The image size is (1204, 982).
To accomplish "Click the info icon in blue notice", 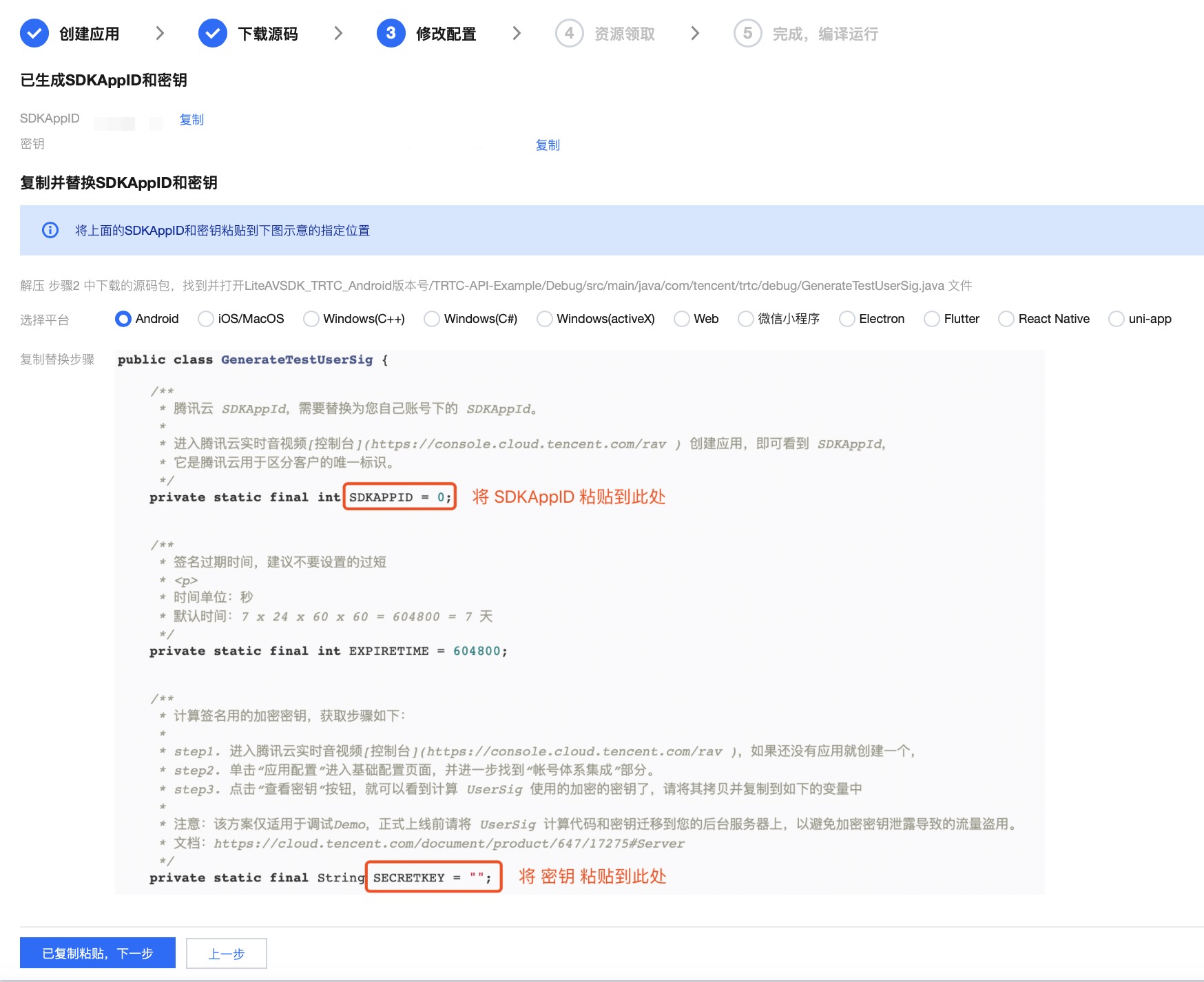I will coord(50,230).
